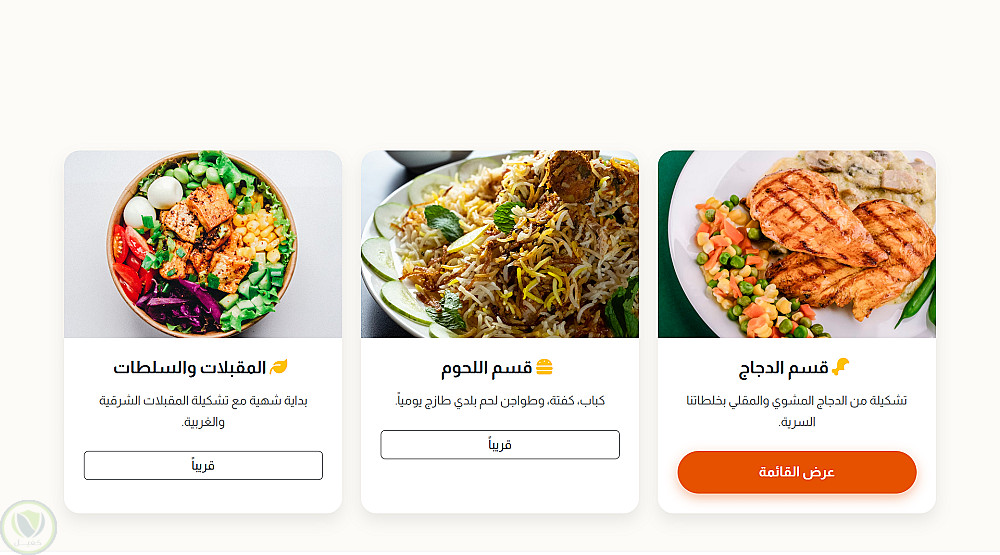1000x555 pixels.
Task: Click the chicken drumstick icon beside قسم الدجاج
Action: pos(841,367)
